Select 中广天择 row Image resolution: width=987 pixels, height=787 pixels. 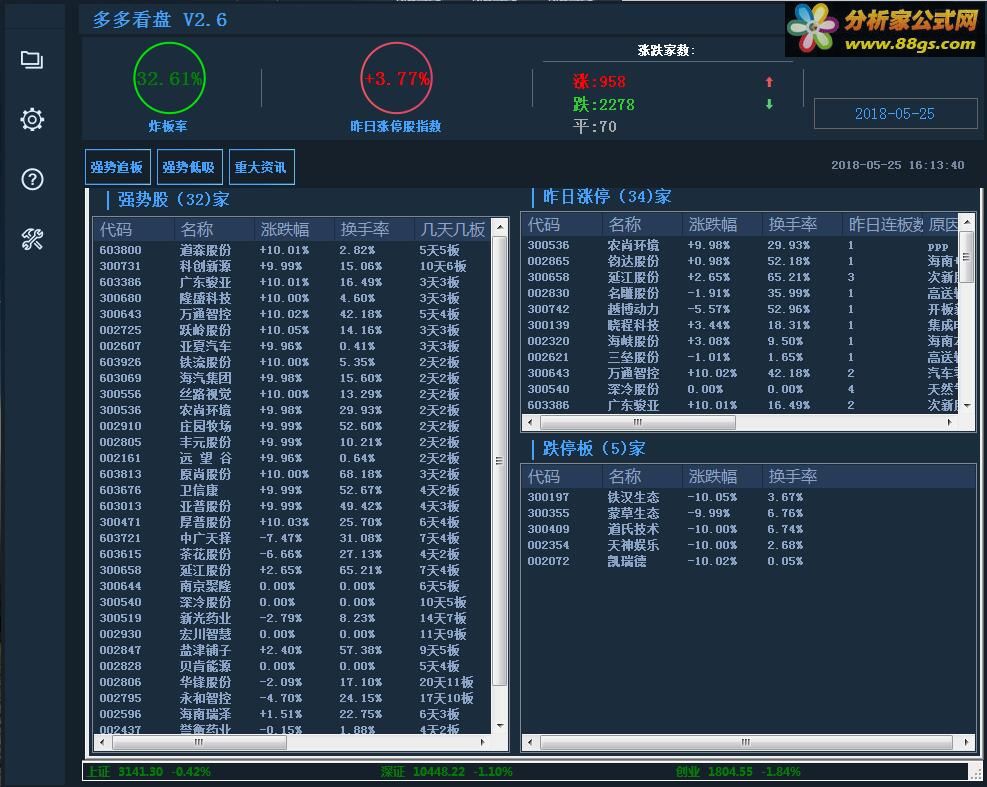click(x=292, y=538)
